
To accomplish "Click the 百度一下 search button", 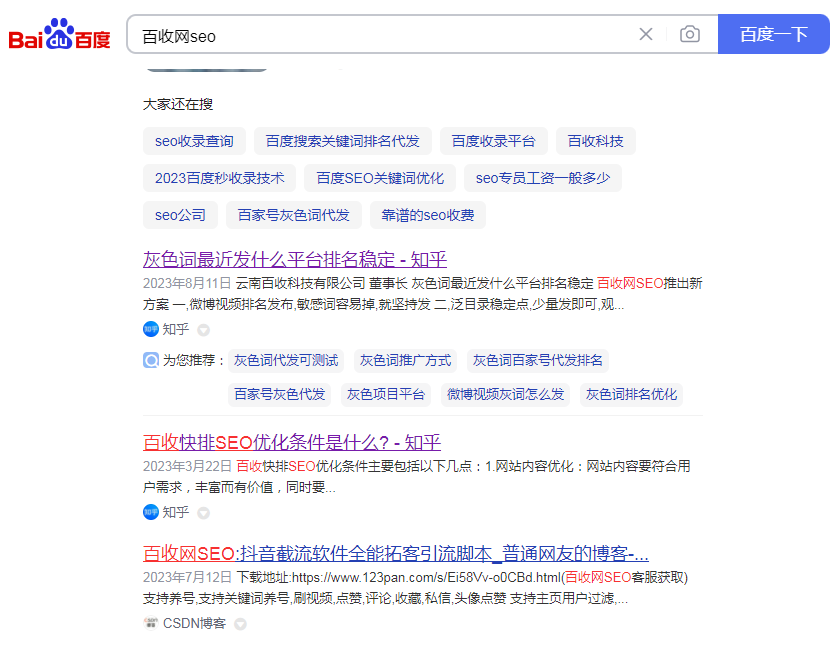I will point(773,34).
